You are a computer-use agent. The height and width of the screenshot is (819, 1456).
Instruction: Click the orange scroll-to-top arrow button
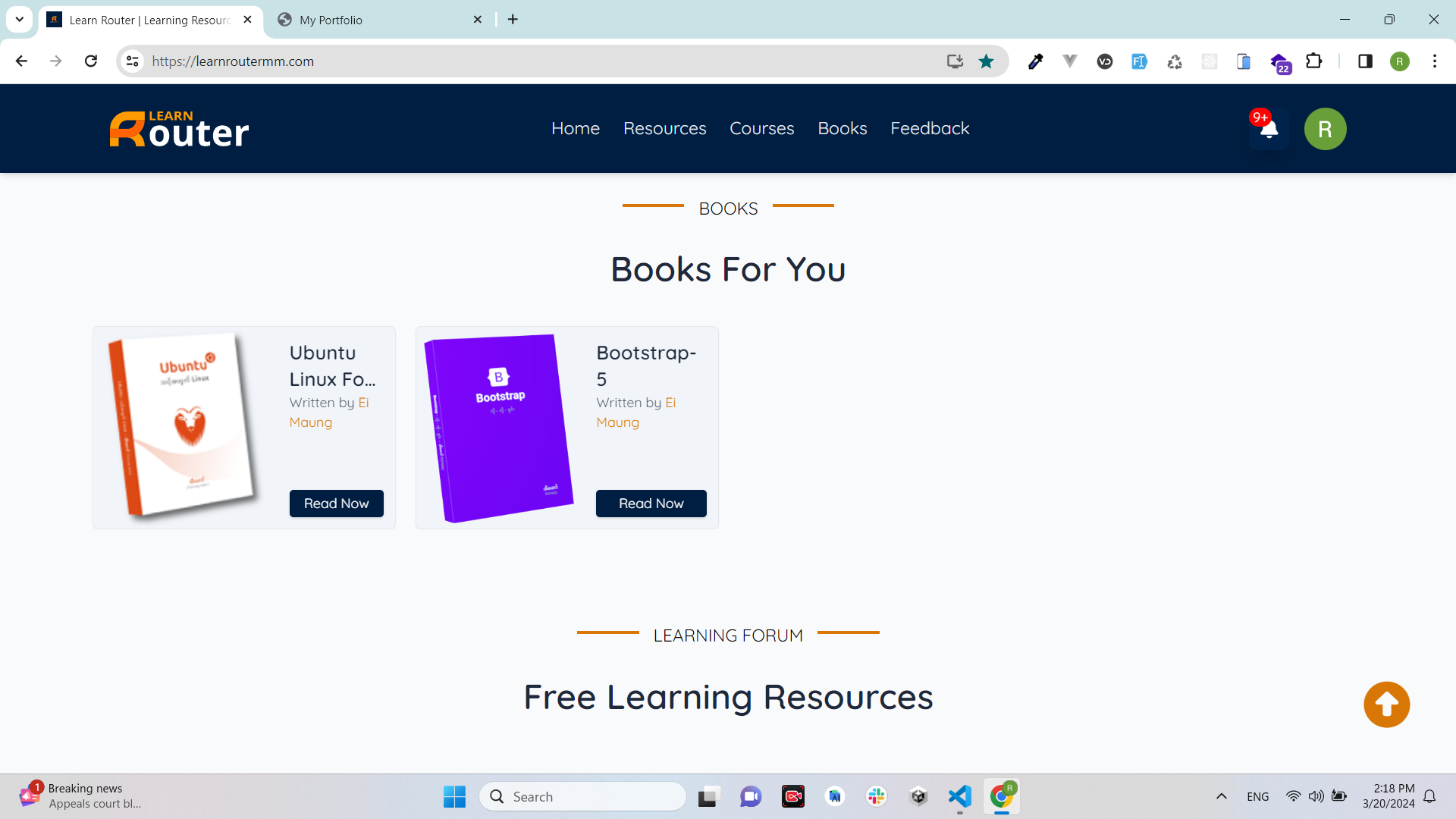tap(1386, 704)
